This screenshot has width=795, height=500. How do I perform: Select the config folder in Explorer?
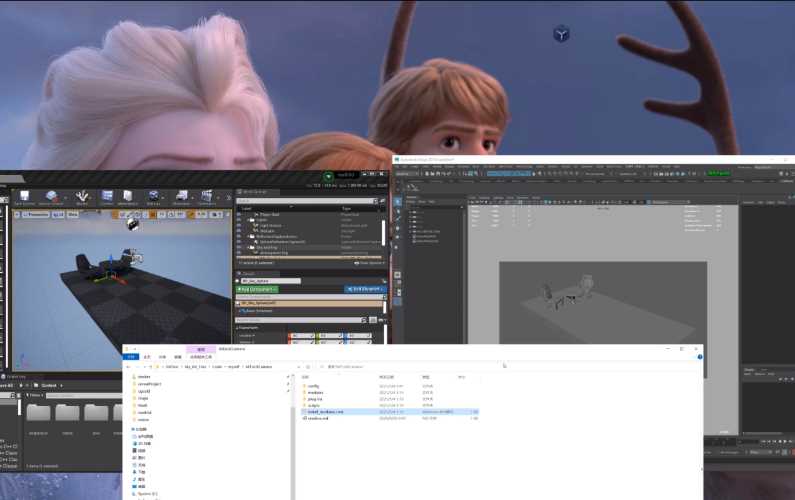coord(313,386)
